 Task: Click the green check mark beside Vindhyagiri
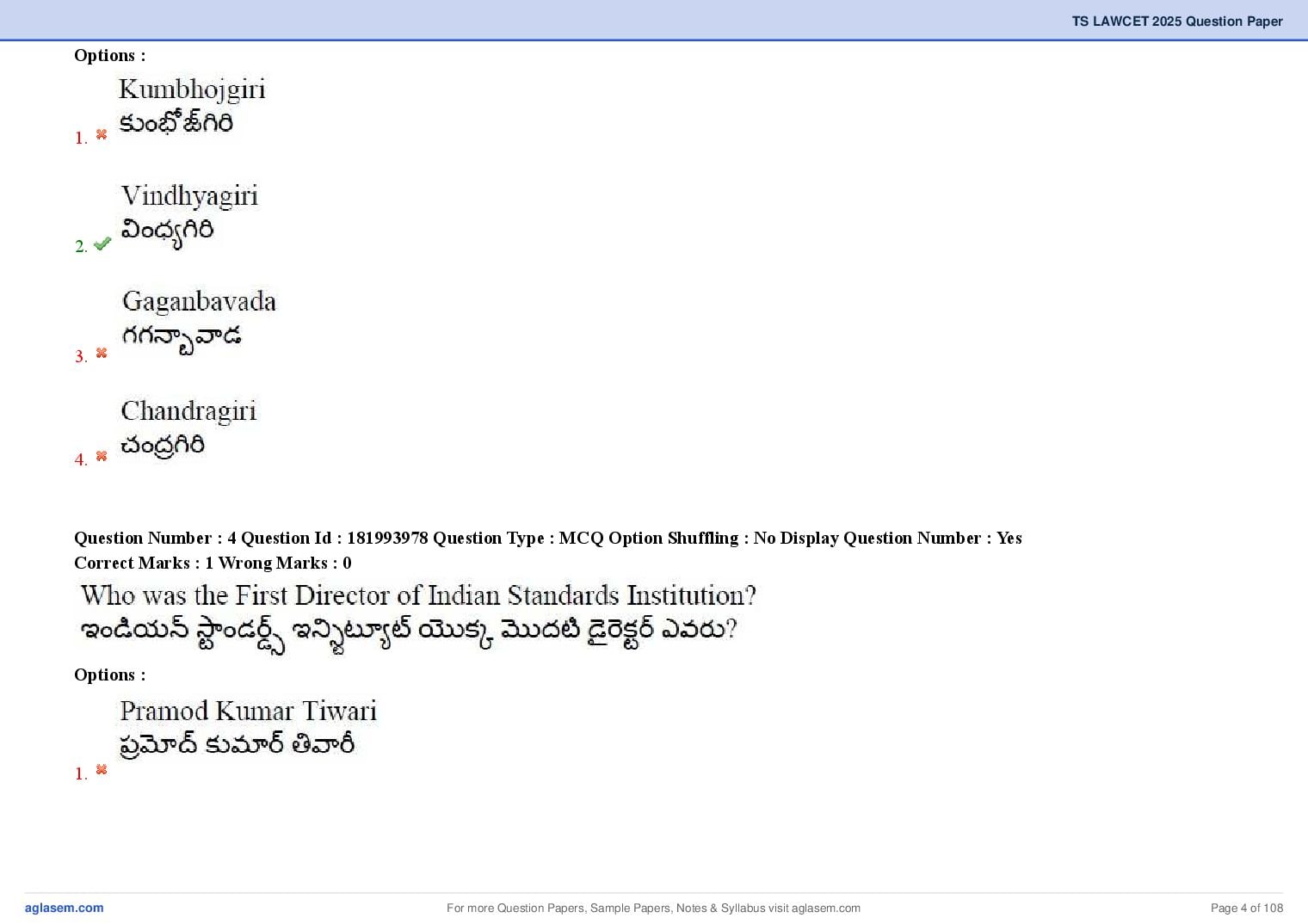tap(102, 244)
